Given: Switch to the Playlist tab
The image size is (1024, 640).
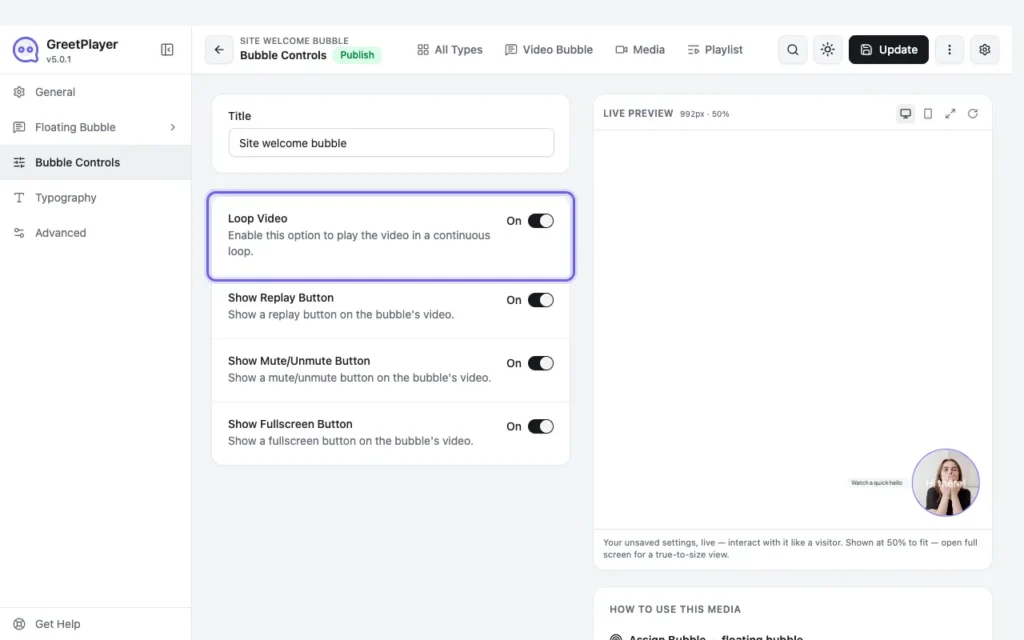Looking at the screenshot, I should pyautogui.click(x=715, y=50).
